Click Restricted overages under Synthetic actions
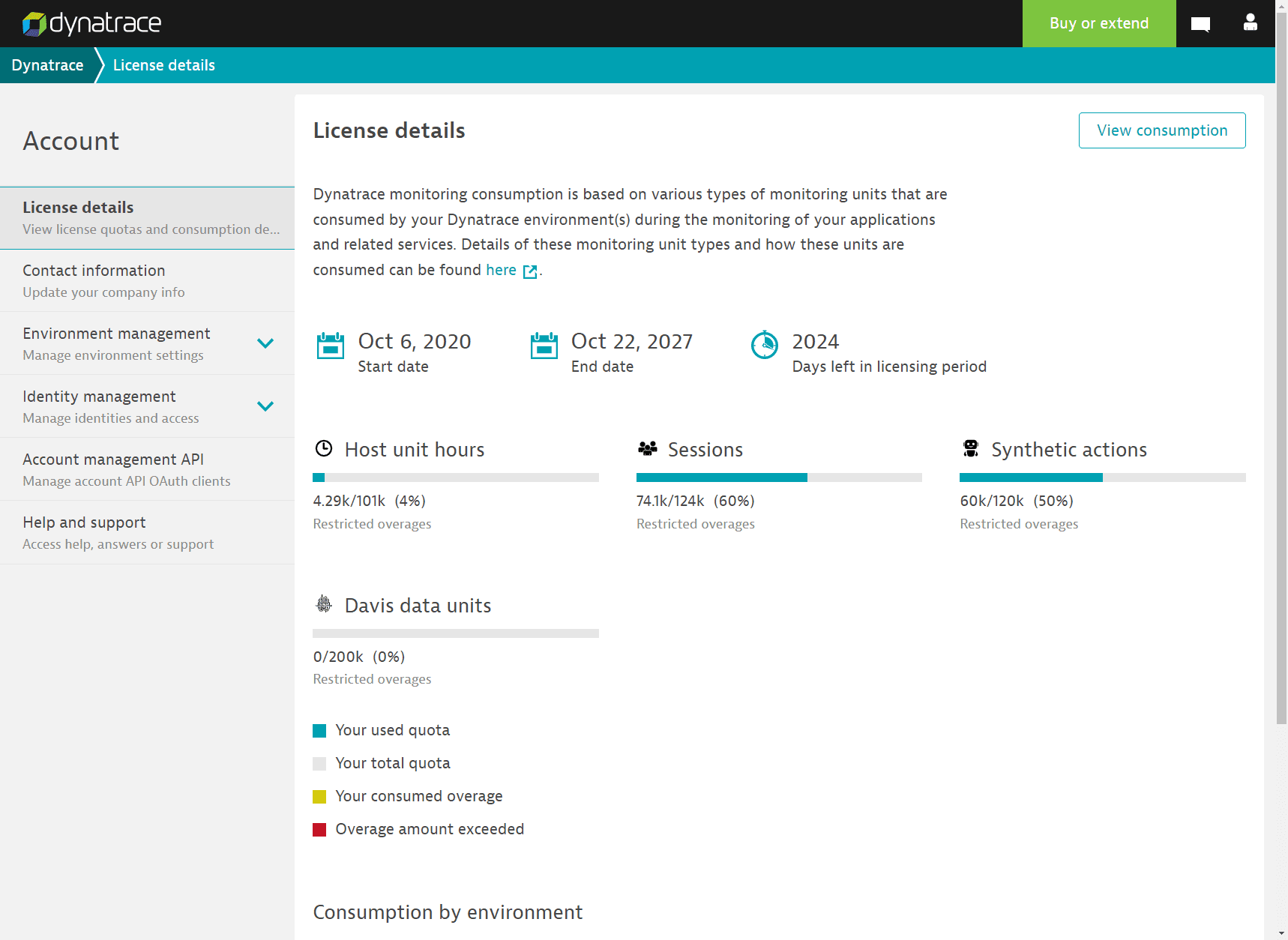 (1019, 524)
